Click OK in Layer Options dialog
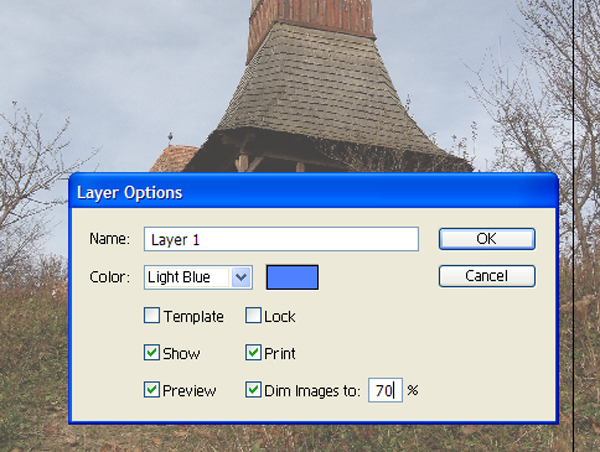Viewport: 600px width, 452px height. 487,239
